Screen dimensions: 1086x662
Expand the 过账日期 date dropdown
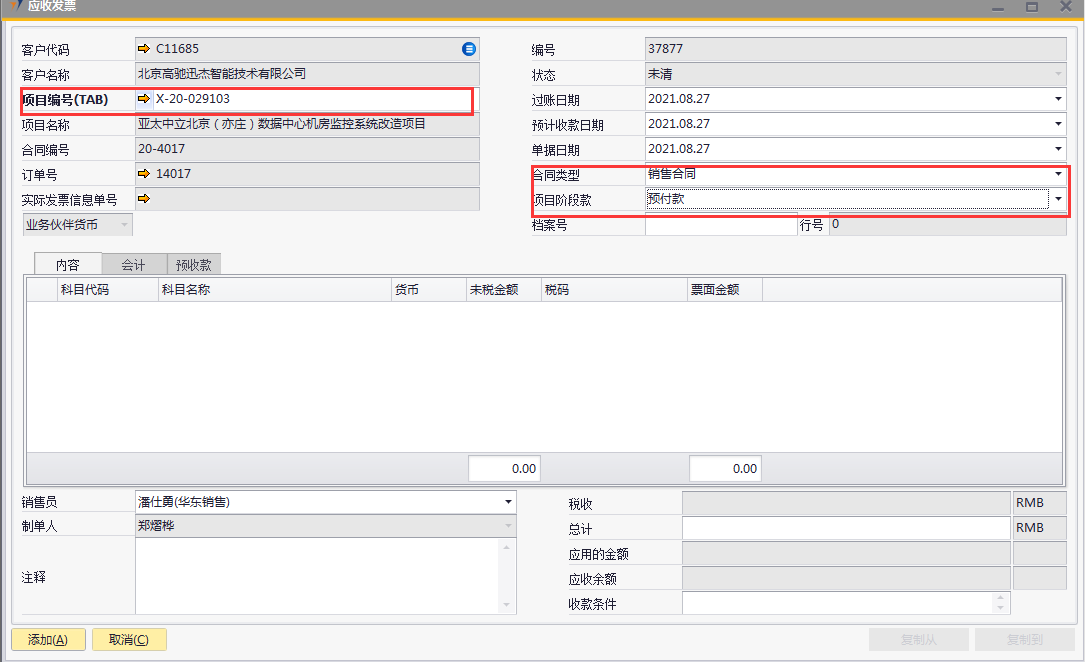(1058, 99)
